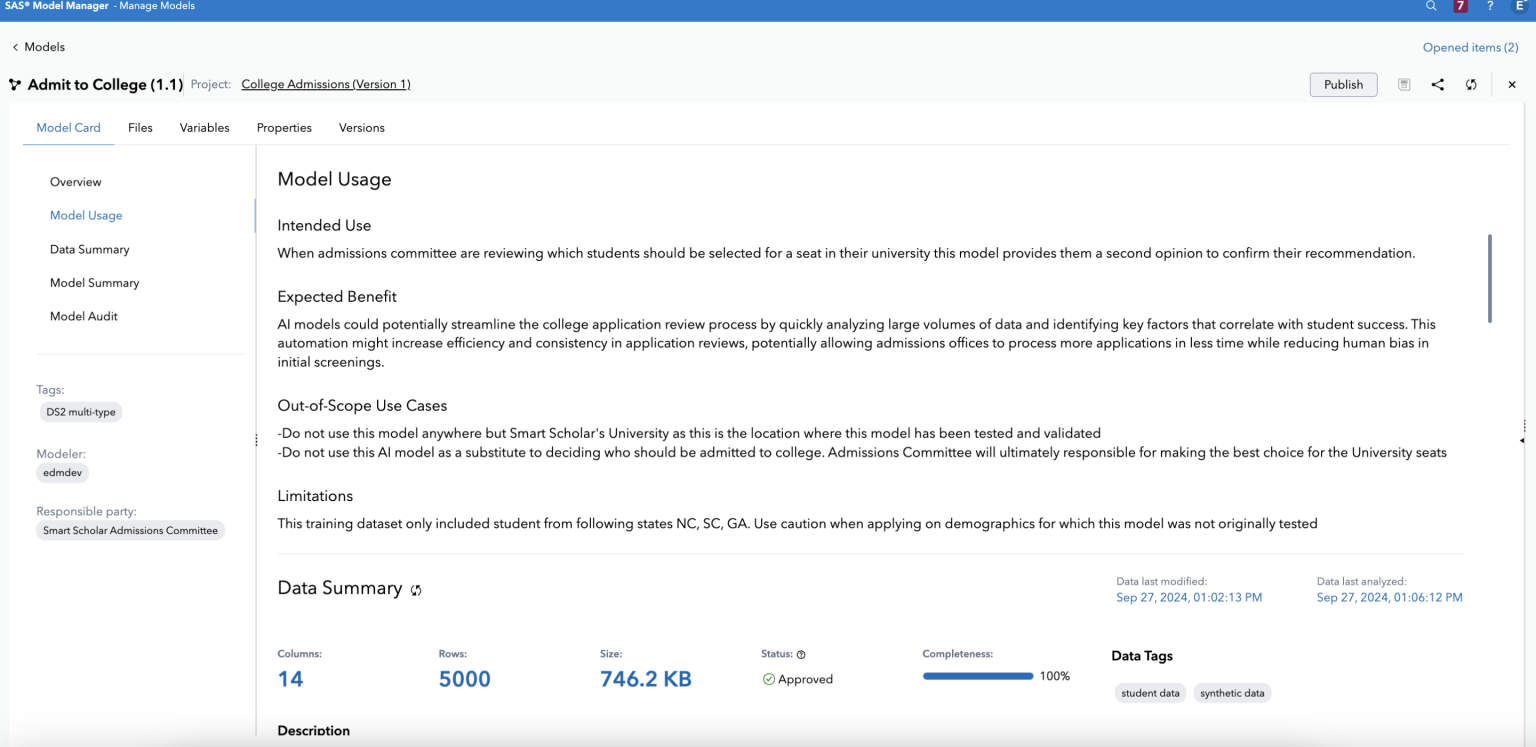Click the save icon beside Publish
Screen dimensions: 1536x747
(1404, 85)
